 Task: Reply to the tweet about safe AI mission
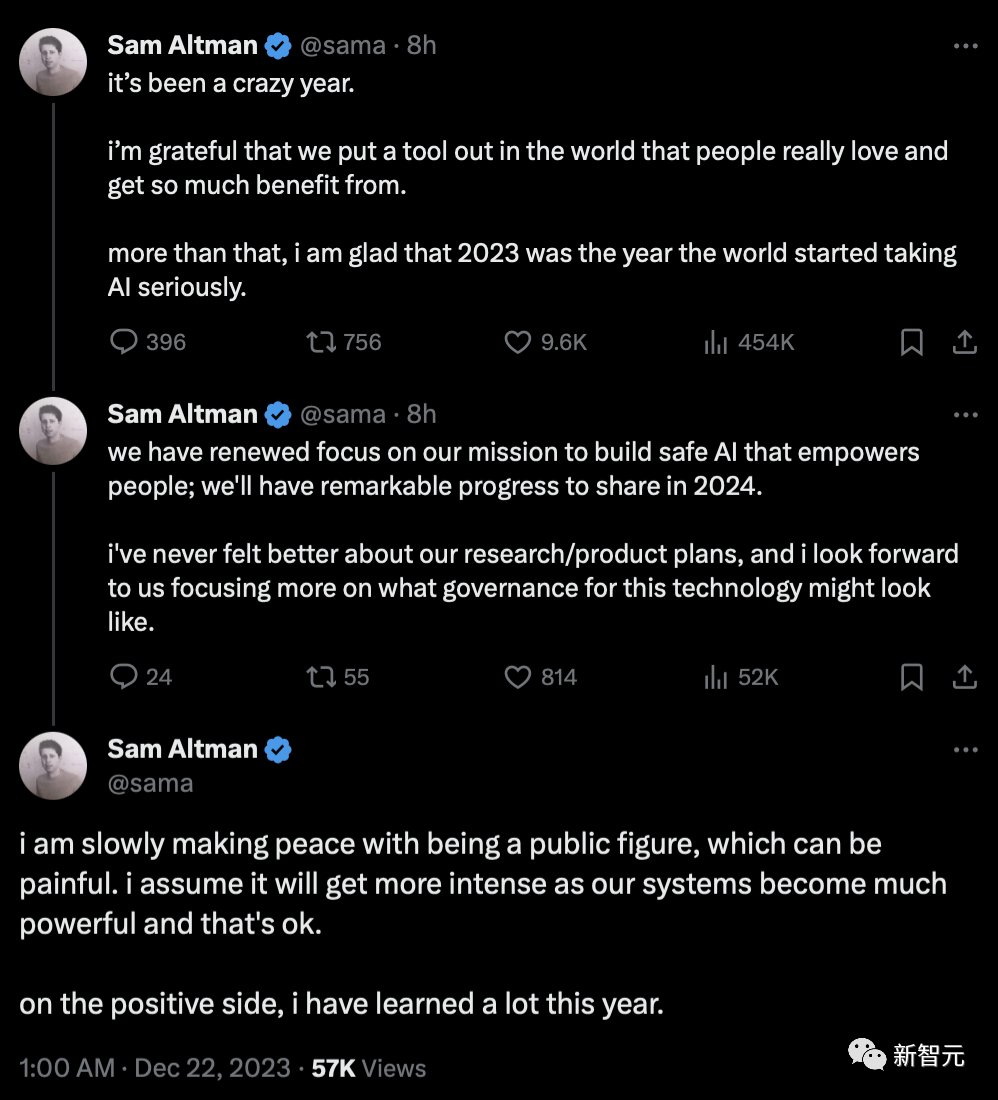click(122, 677)
